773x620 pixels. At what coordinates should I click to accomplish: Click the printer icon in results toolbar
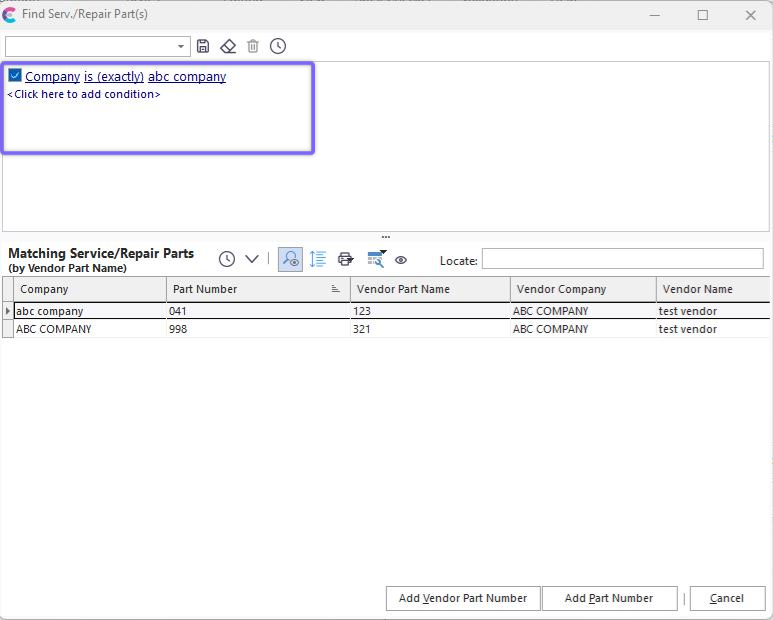(346, 259)
